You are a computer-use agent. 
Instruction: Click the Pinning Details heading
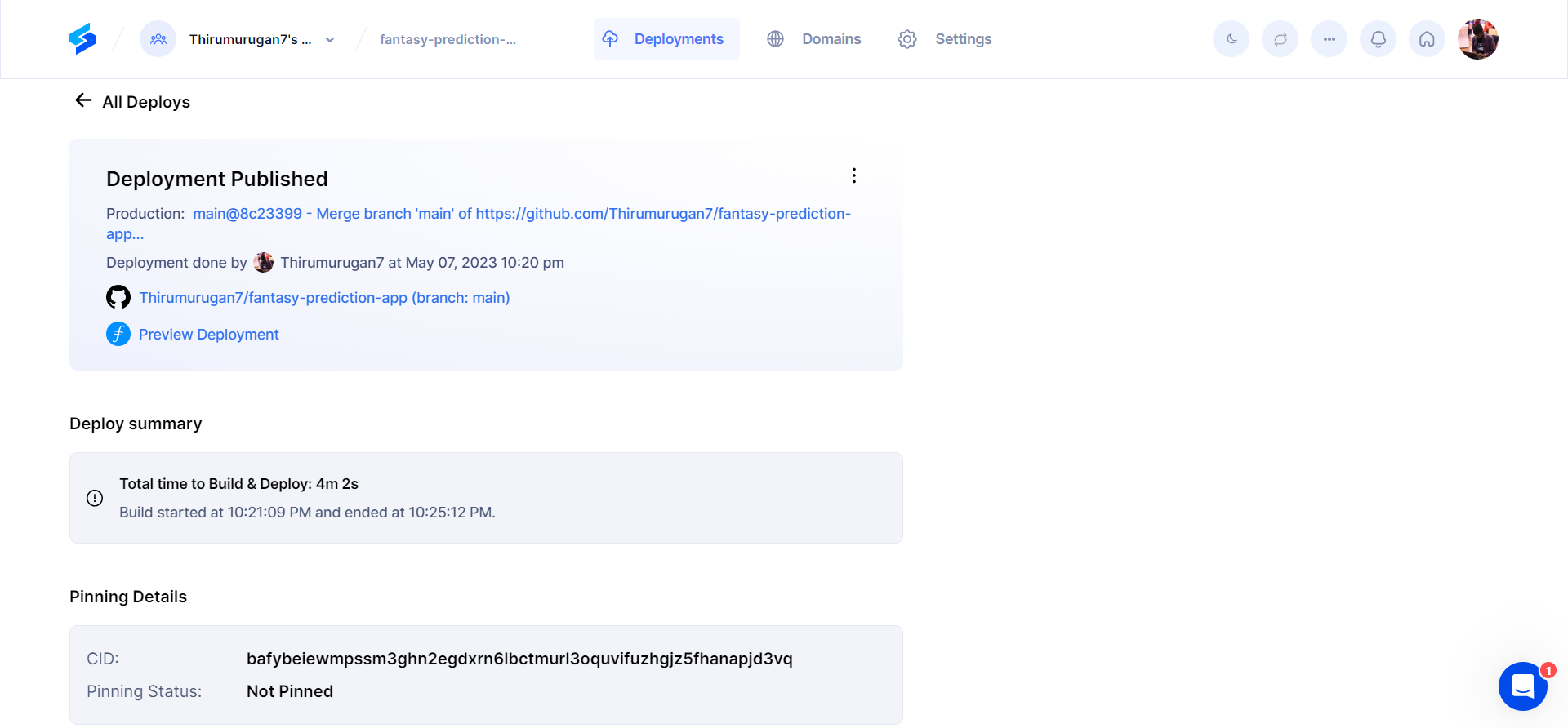pyautogui.click(x=128, y=597)
